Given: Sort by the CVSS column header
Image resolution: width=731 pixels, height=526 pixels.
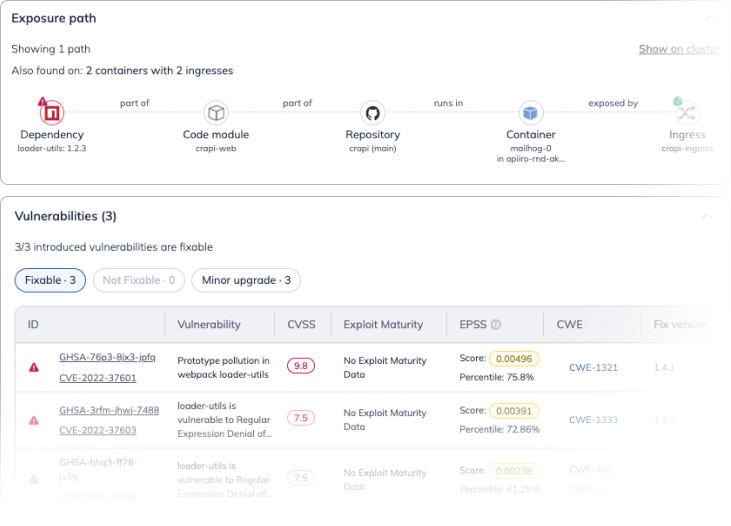Looking at the screenshot, I should coord(300,324).
